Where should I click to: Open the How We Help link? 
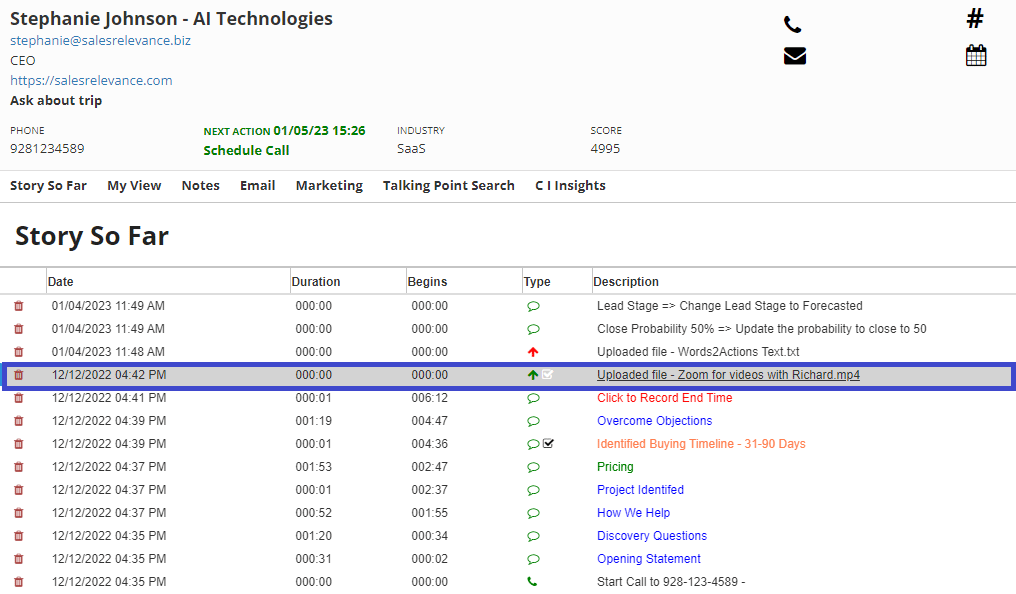[x=633, y=513]
